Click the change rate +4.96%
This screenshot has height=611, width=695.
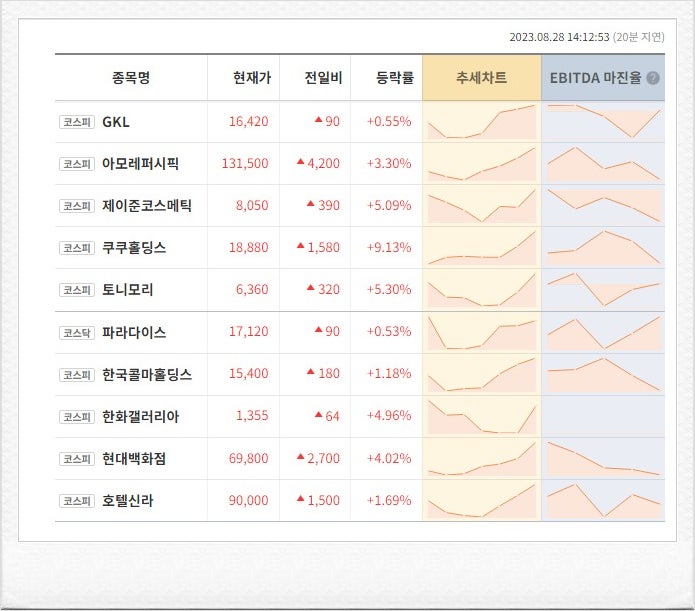point(389,416)
